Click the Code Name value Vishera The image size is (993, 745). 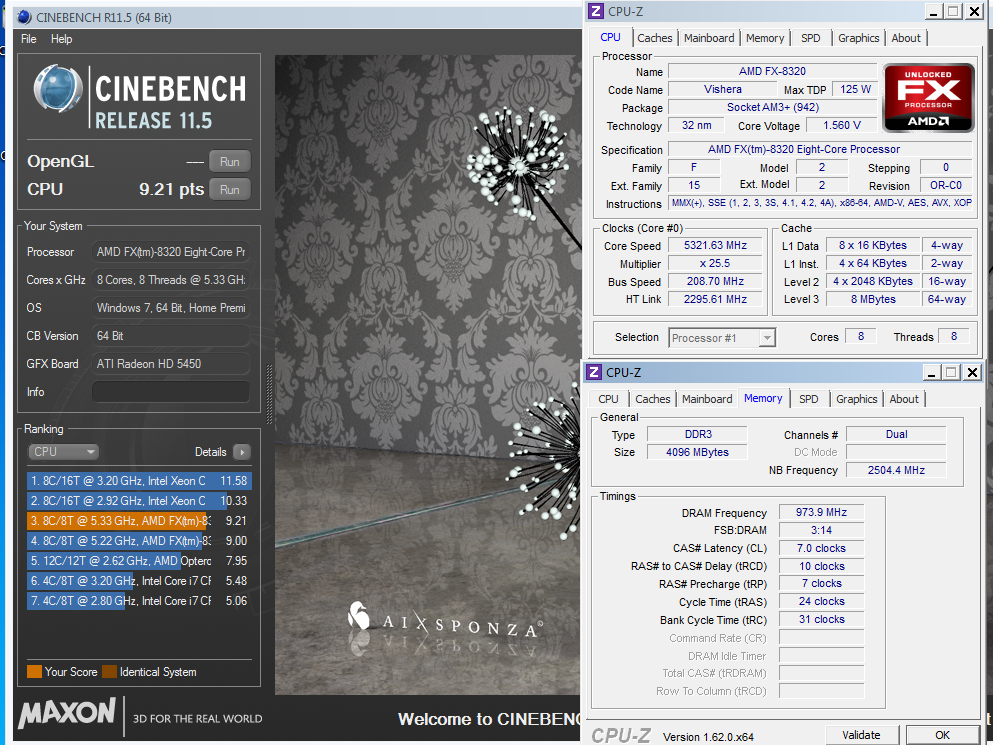coord(723,89)
